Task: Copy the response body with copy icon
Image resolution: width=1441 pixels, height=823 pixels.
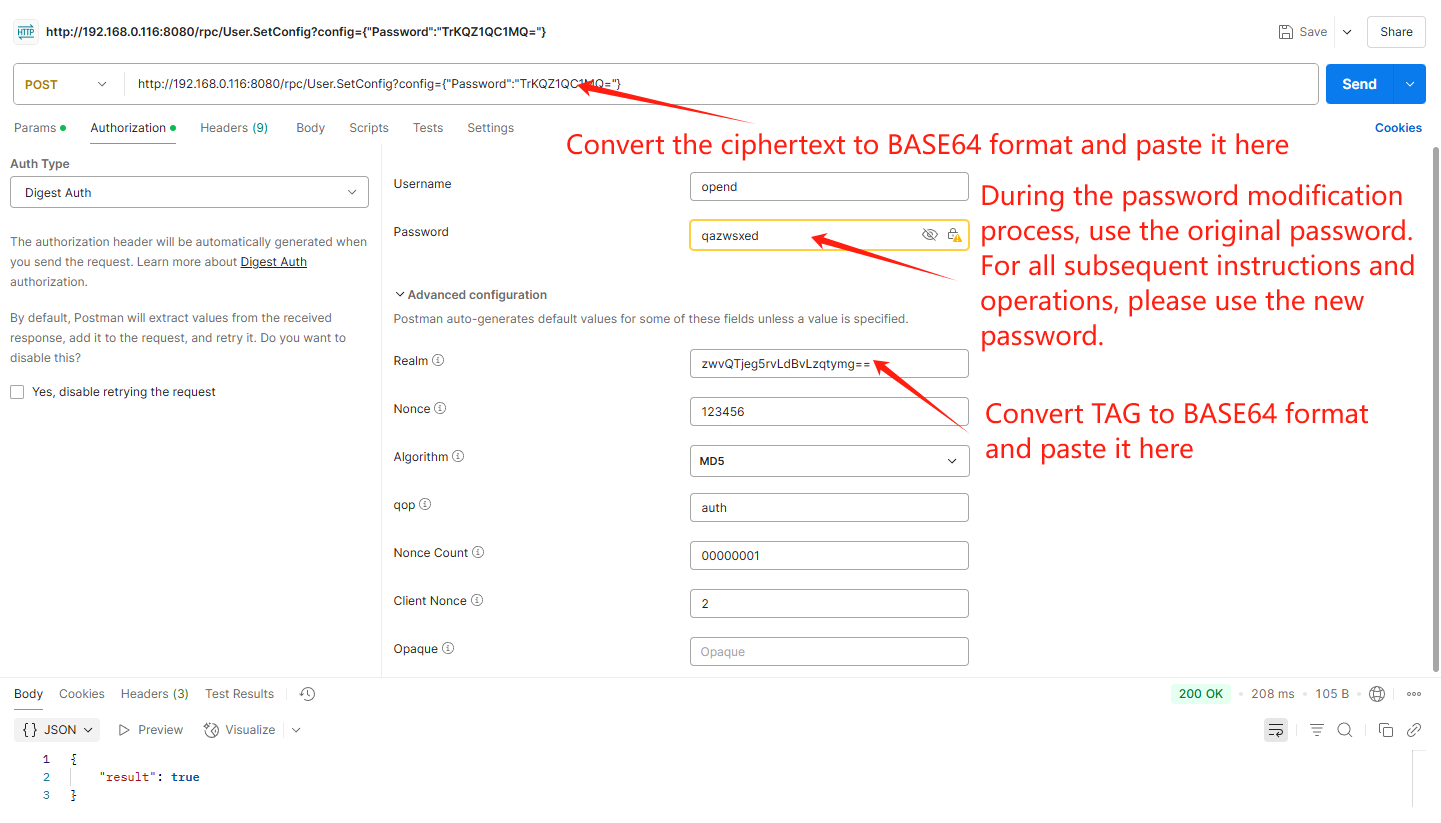Action: coord(1386,730)
